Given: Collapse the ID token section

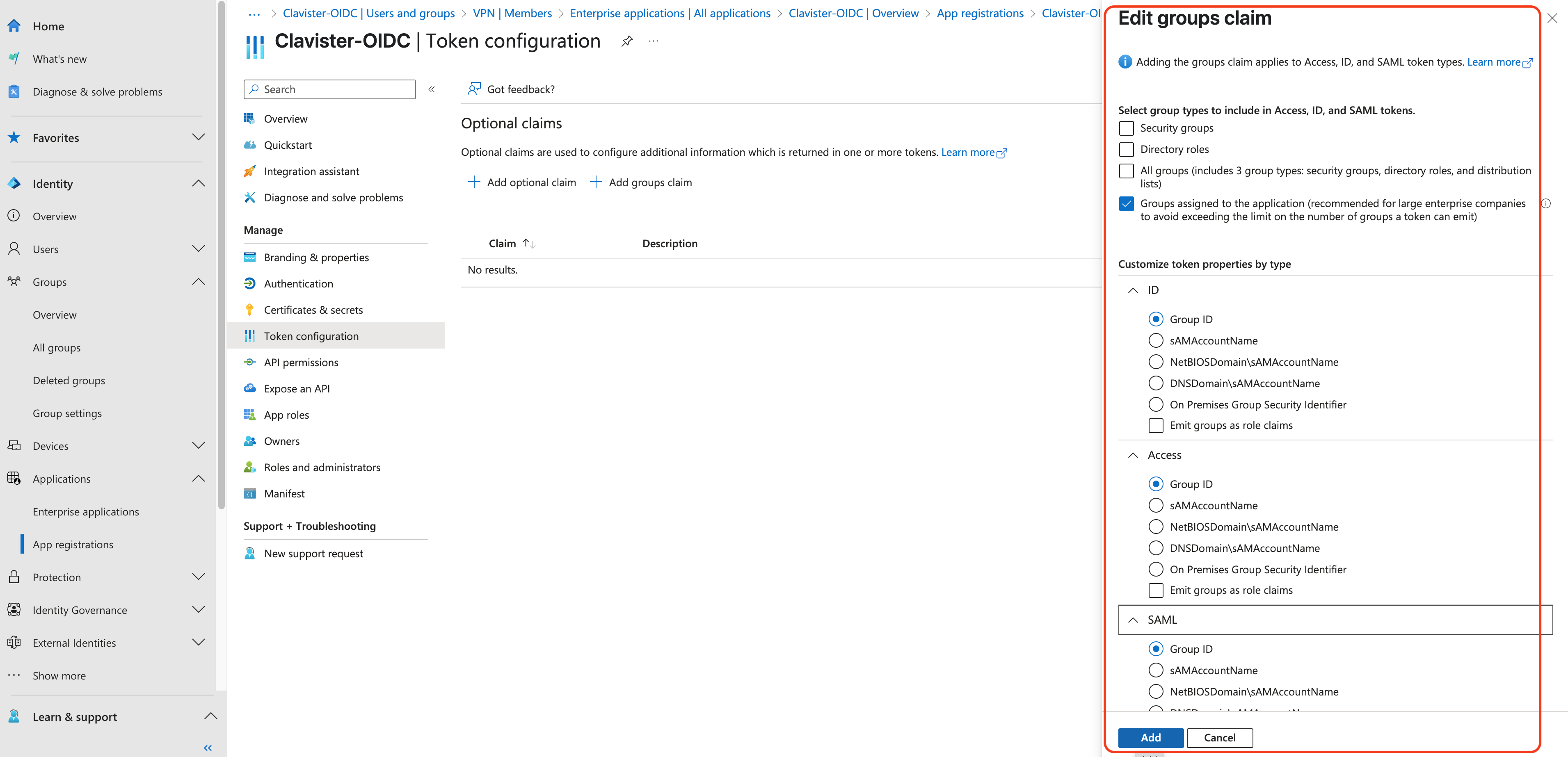Looking at the screenshot, I should [1133, 290].
